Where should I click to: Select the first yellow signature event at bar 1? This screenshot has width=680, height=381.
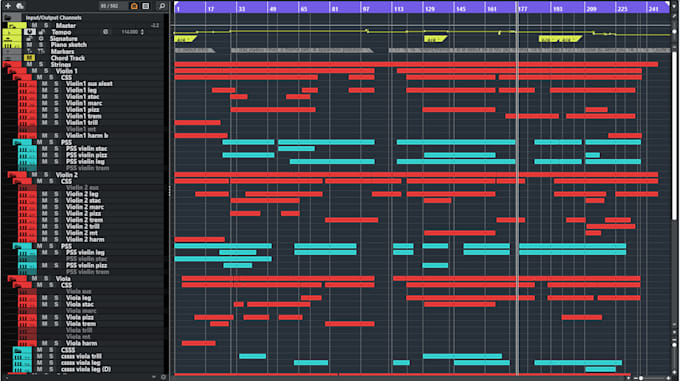(185, 39)
